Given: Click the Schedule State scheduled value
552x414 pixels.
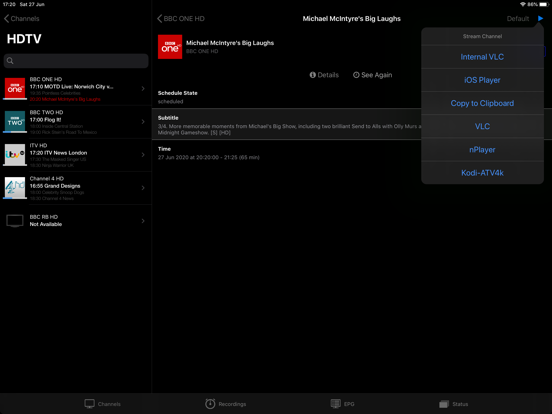Looking at the screenshot, I should click(170, 101).
